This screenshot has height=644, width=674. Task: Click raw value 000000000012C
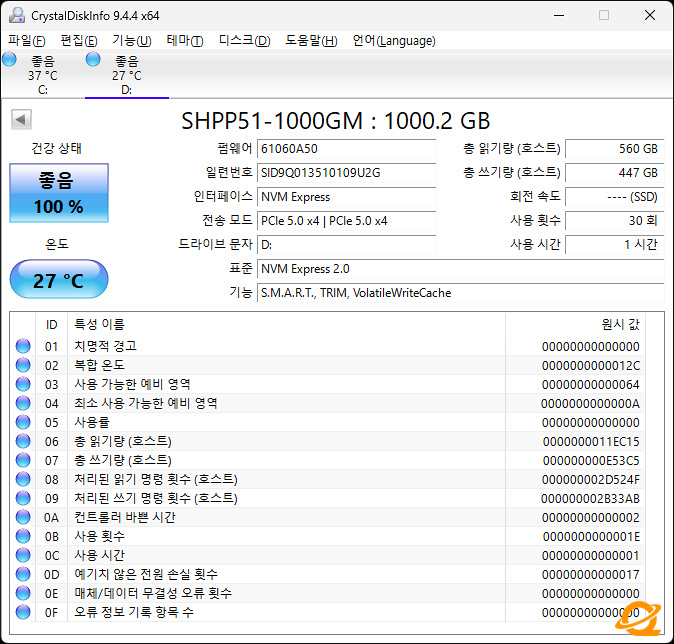[x=591, y=366]
